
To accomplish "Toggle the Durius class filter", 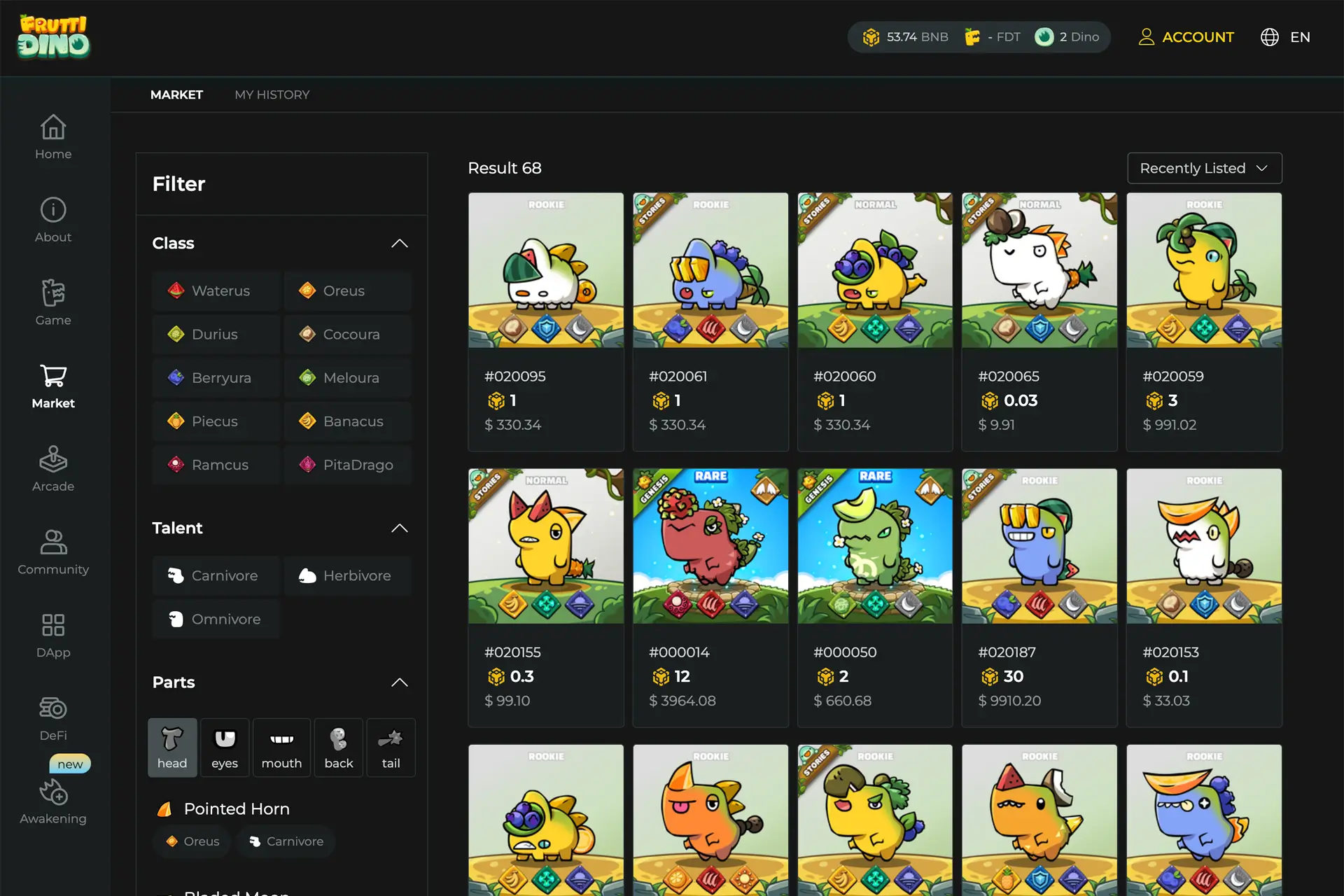I will pyautogui.click(x=216, y=334).
